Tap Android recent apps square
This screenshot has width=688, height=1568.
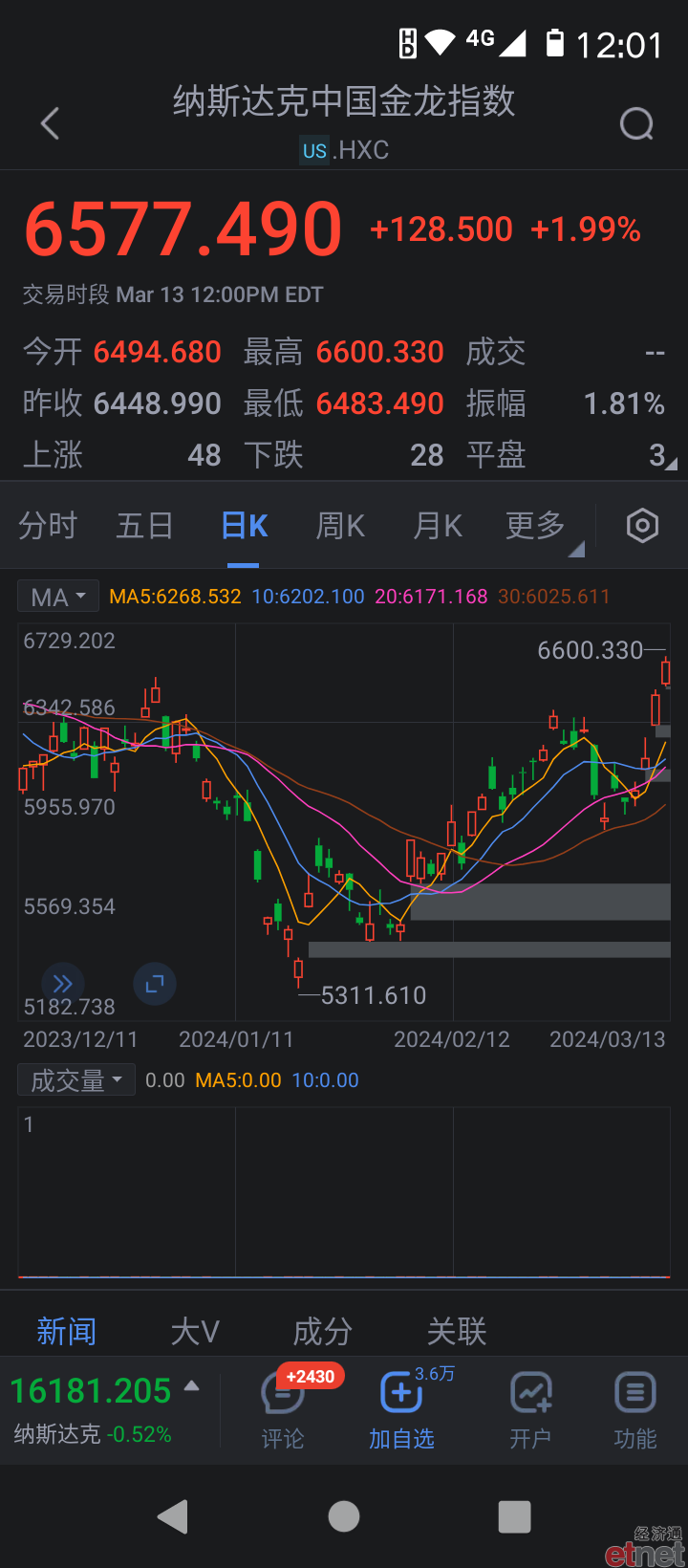tap(515, 1516)
